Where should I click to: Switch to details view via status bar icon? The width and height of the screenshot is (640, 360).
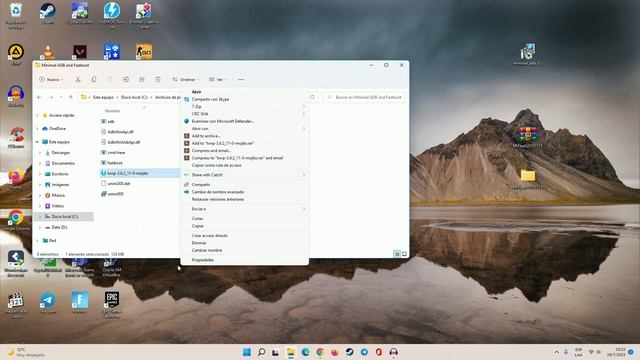[x=397, y=254]
